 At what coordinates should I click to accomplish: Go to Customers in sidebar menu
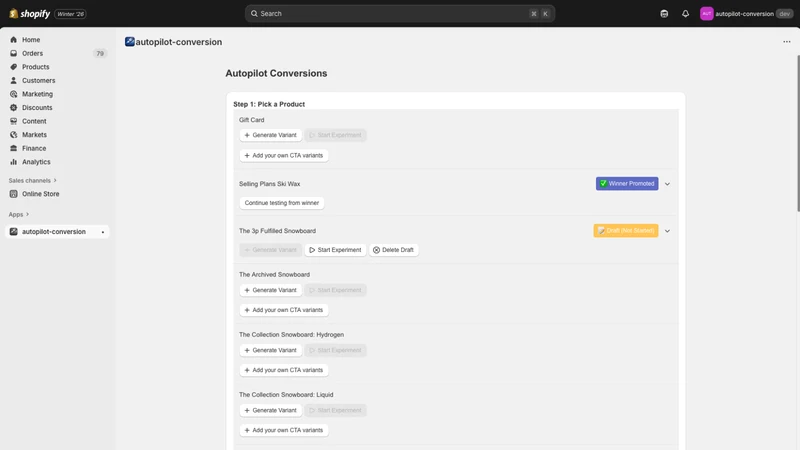(38, 81)
